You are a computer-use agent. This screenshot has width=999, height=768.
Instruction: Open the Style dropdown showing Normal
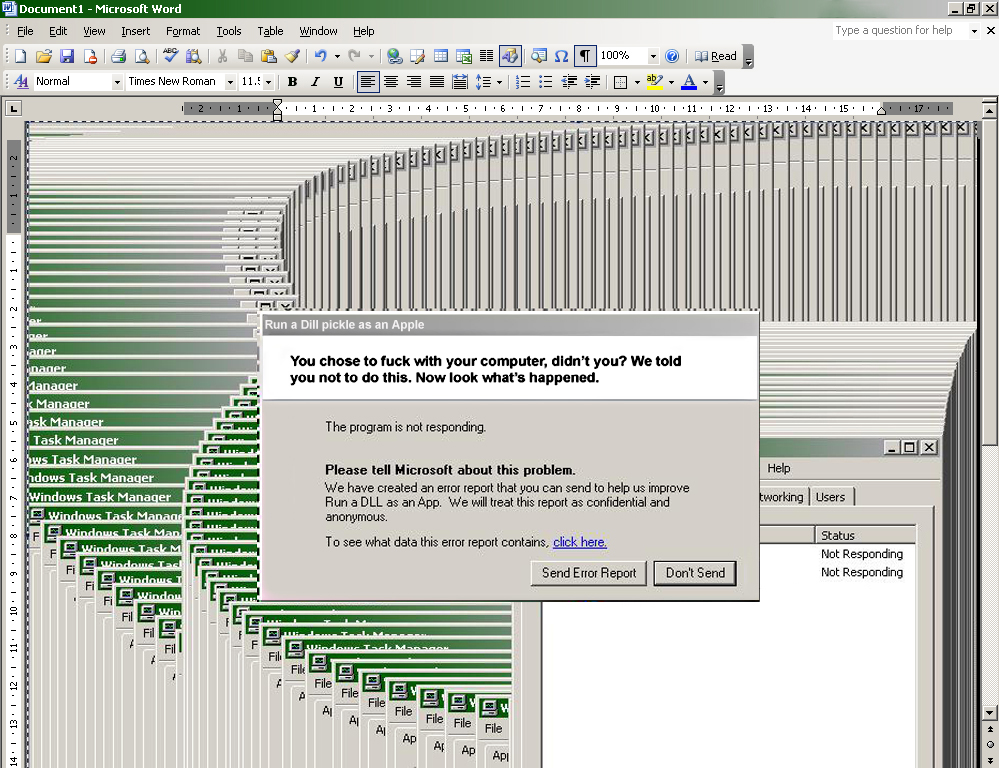coord(116,82)
